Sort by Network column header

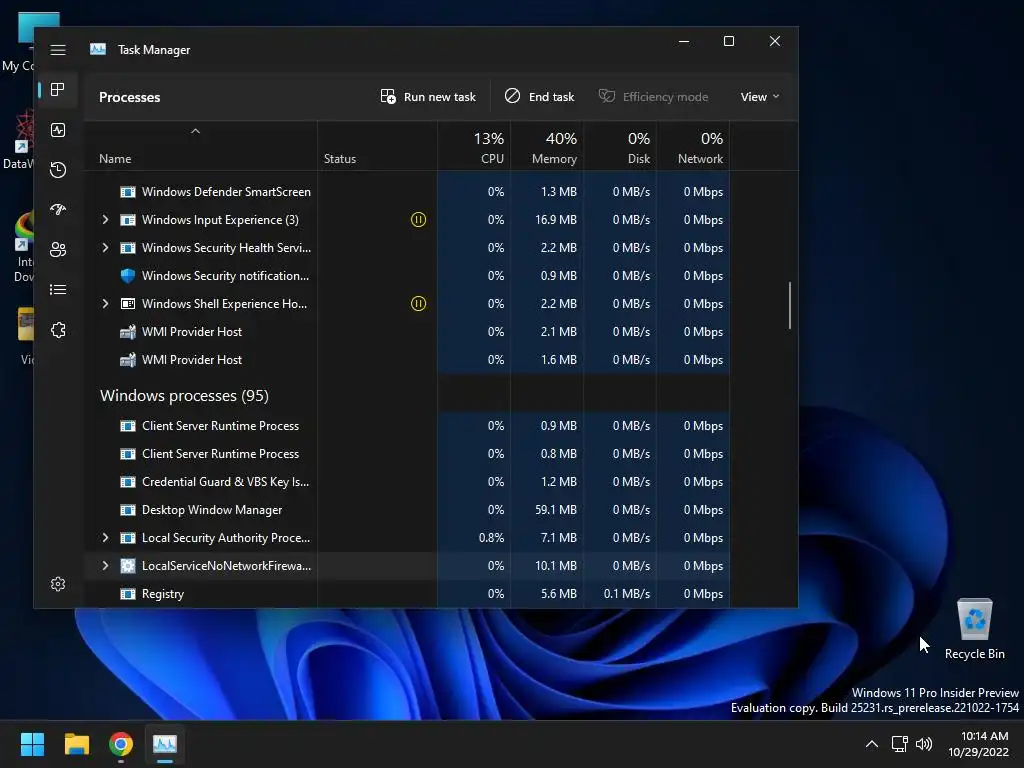point(694,146)
